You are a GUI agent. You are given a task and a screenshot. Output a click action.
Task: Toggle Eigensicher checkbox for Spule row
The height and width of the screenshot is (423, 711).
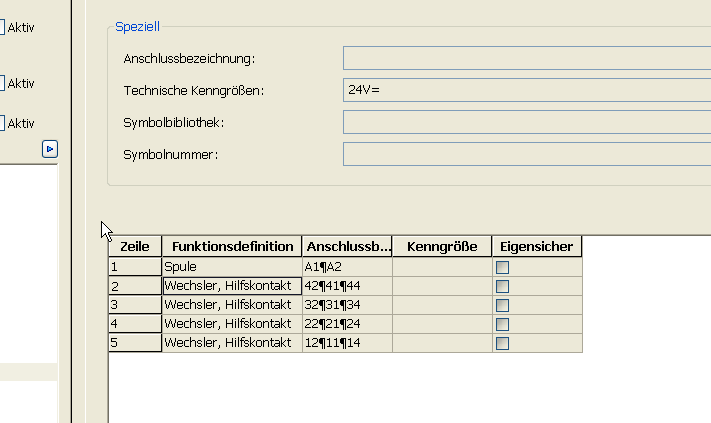[502, 267]
